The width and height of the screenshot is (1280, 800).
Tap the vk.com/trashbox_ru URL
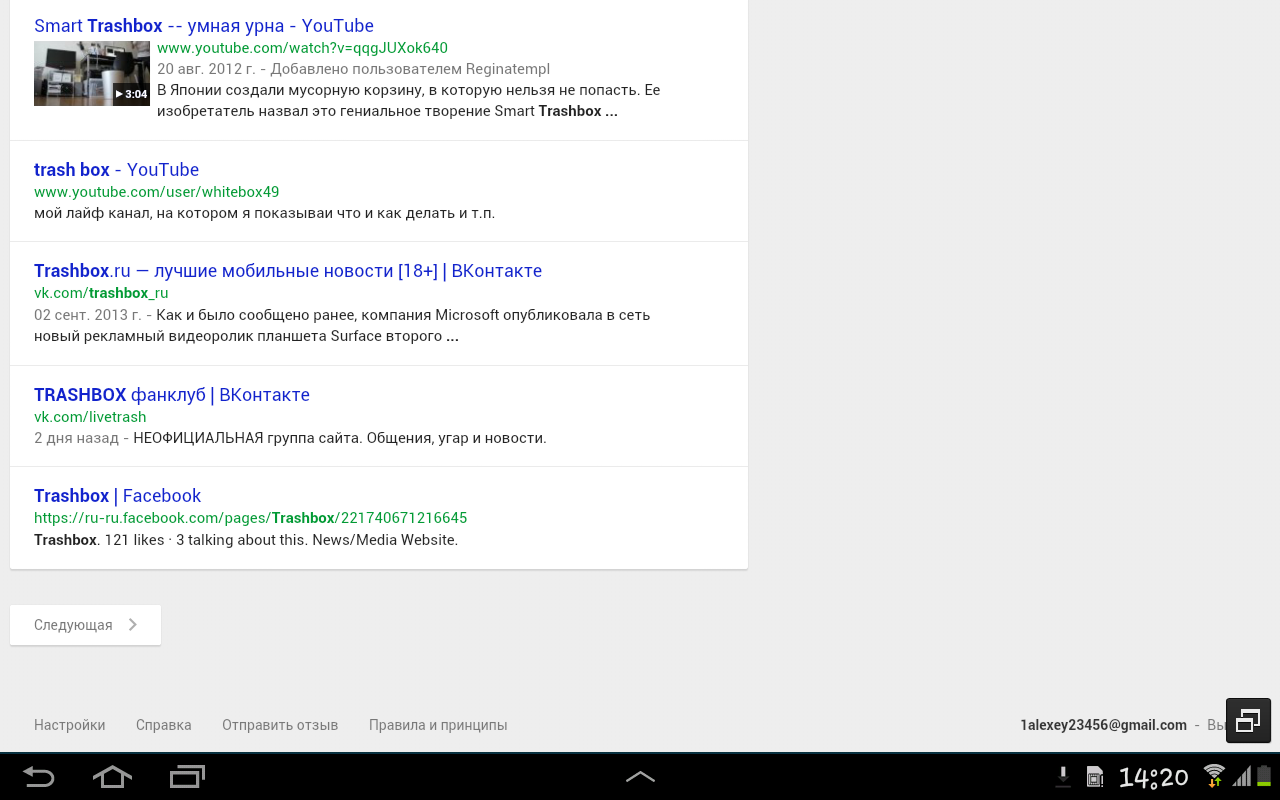[x=101, y=293]
